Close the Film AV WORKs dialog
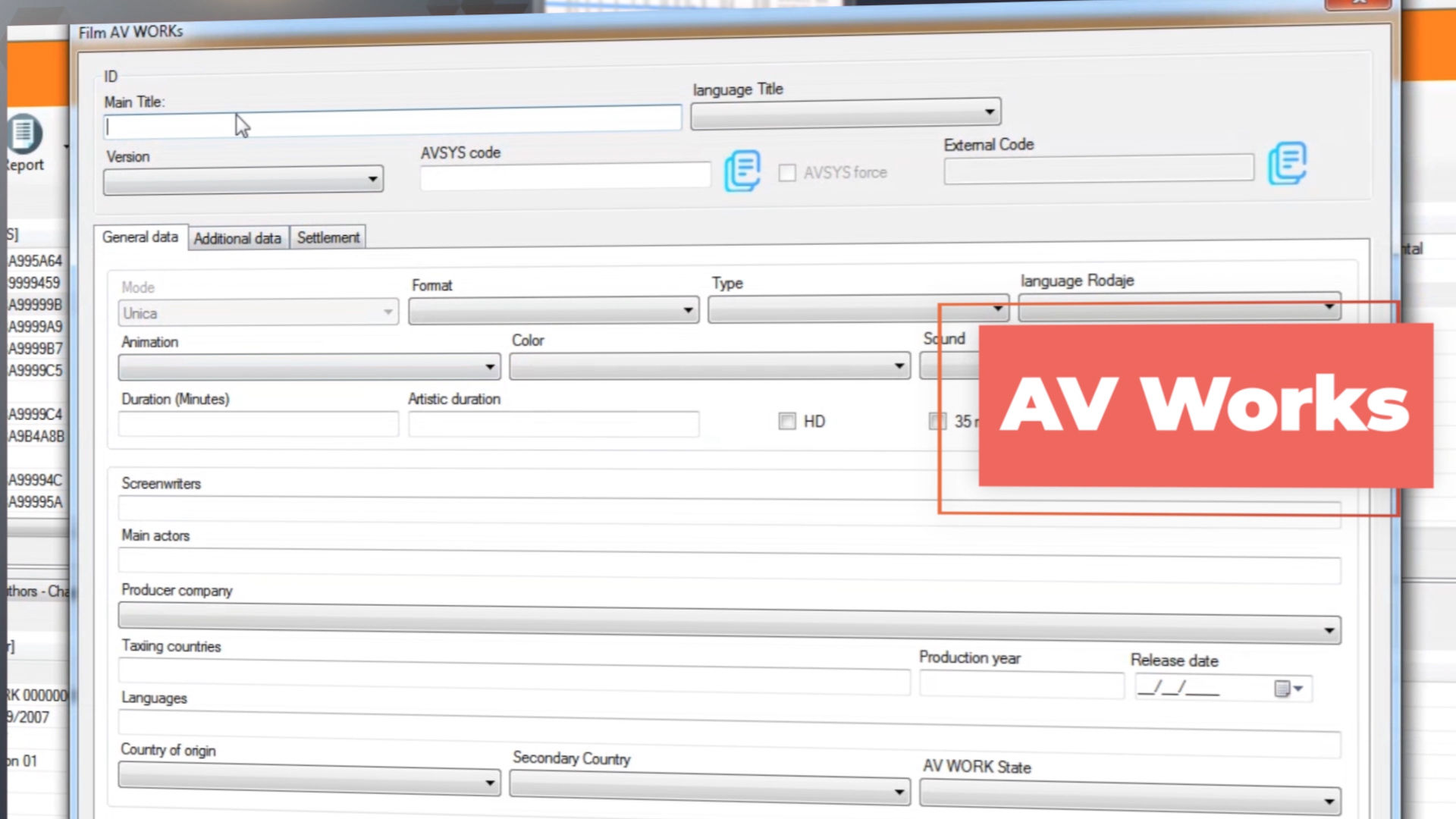The height and width of the screenshot is (819, 1456). pos(1358,3)
